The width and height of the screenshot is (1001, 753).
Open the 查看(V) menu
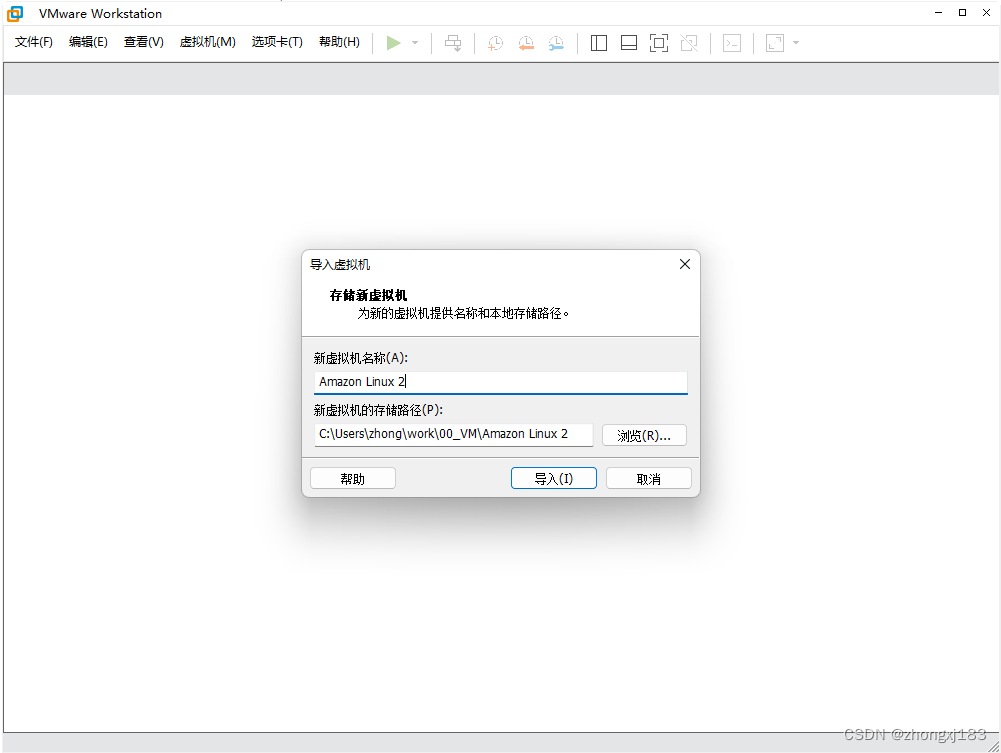pos(144,42)
